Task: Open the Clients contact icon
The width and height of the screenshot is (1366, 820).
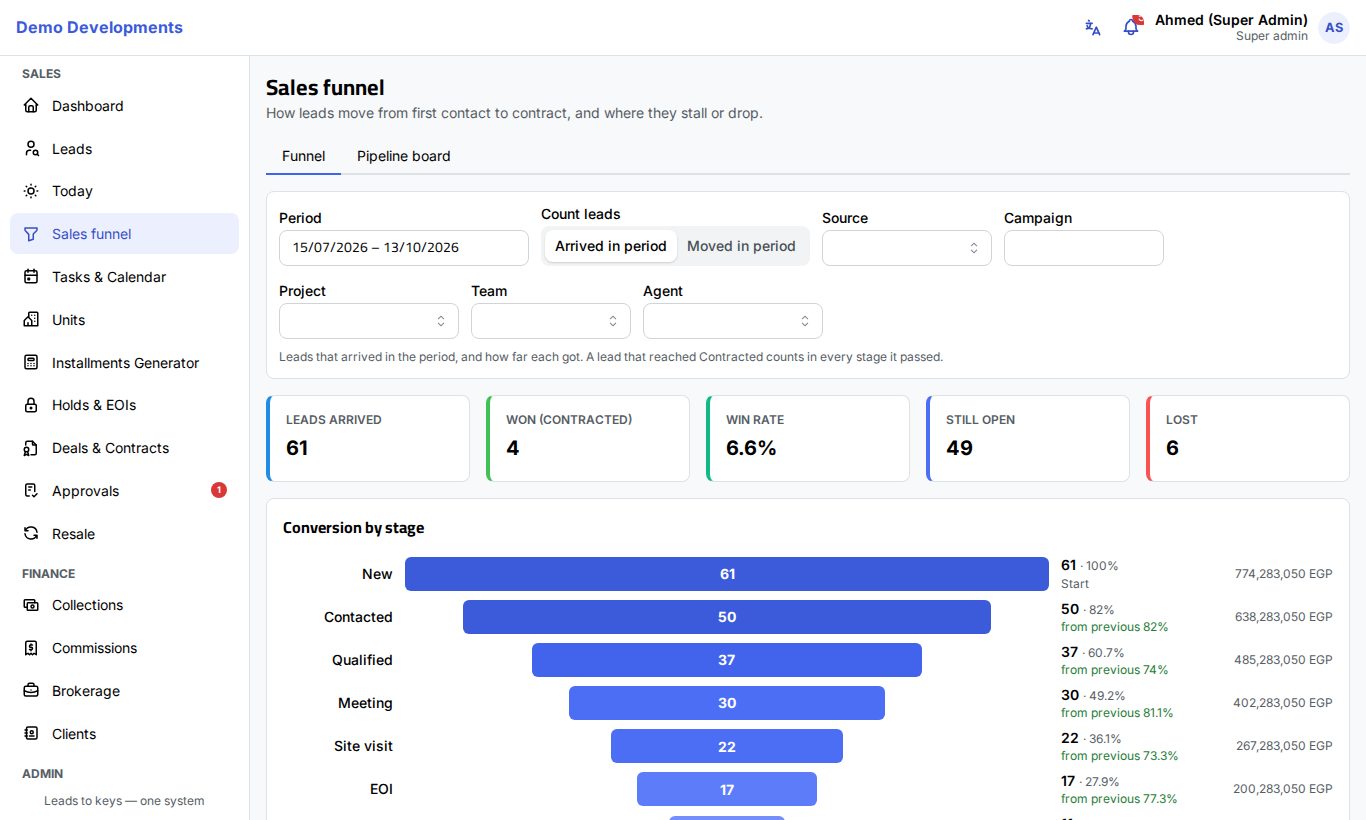Action: [x=31, y=734]
